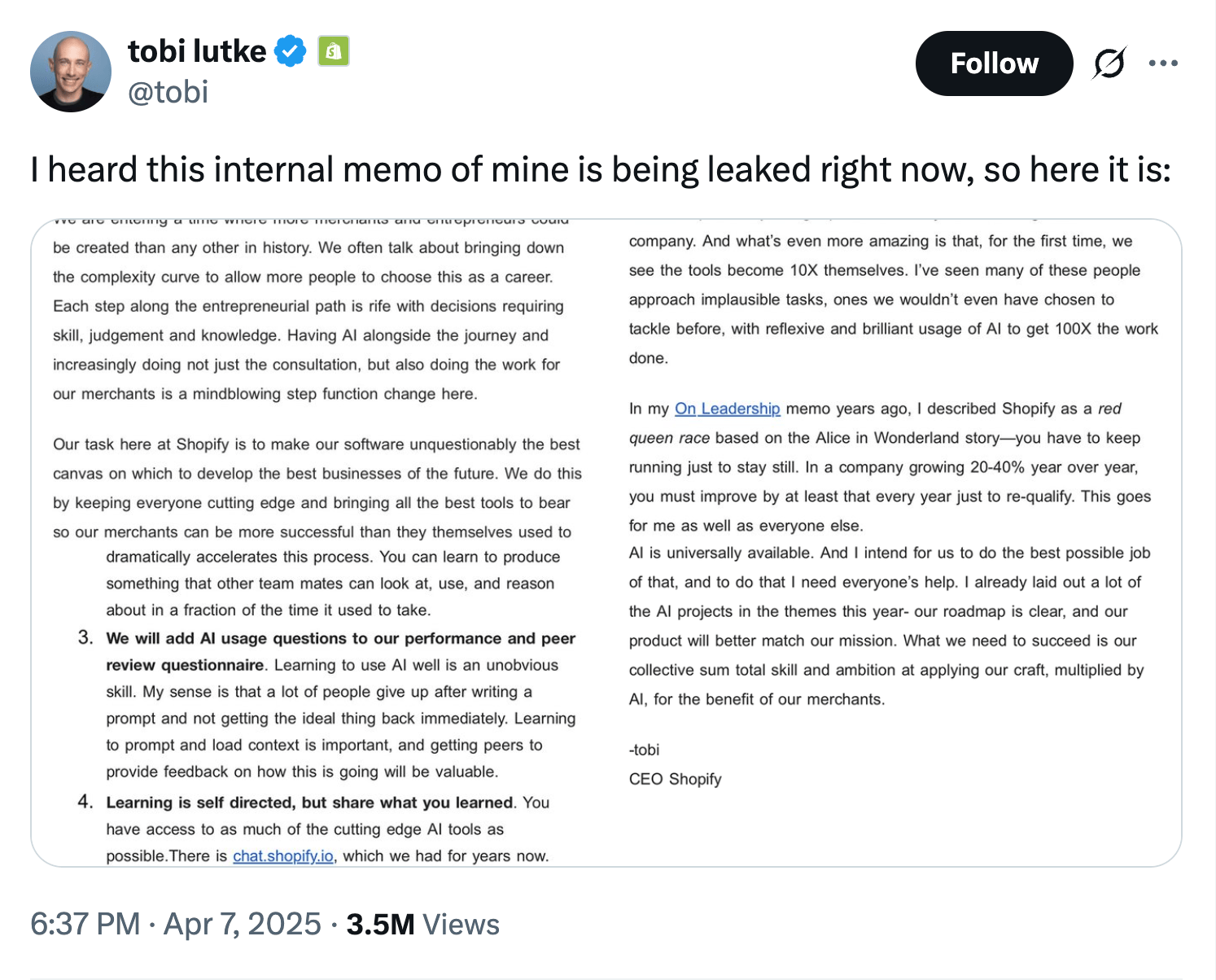This screenshot has width=1216, height=980.
Task: Click the "-tobi" signature in memo
Action: 644,750
